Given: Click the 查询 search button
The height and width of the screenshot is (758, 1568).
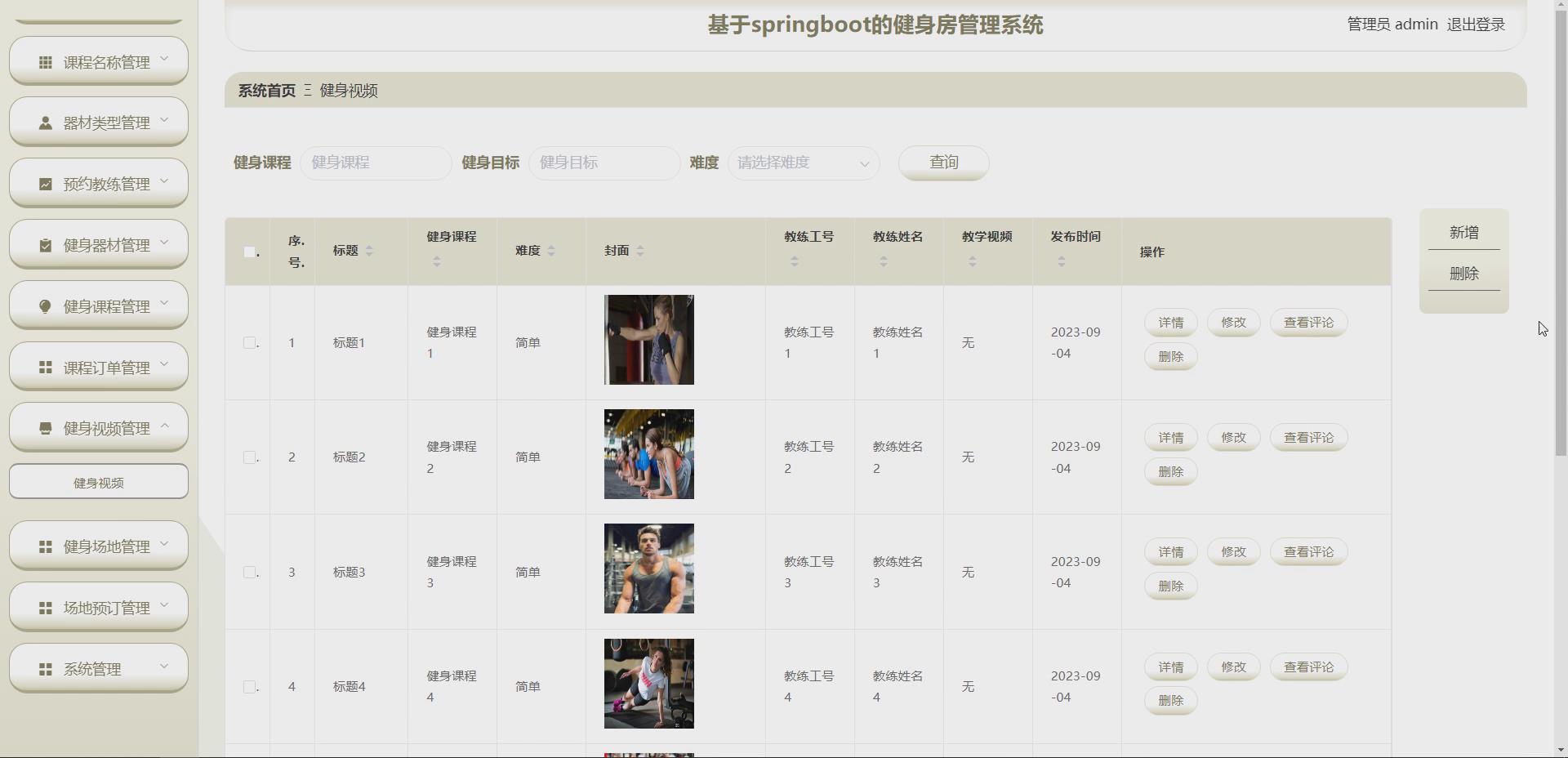Looking at the screenshot, I should pyautogui.click(x=944, y=163).
